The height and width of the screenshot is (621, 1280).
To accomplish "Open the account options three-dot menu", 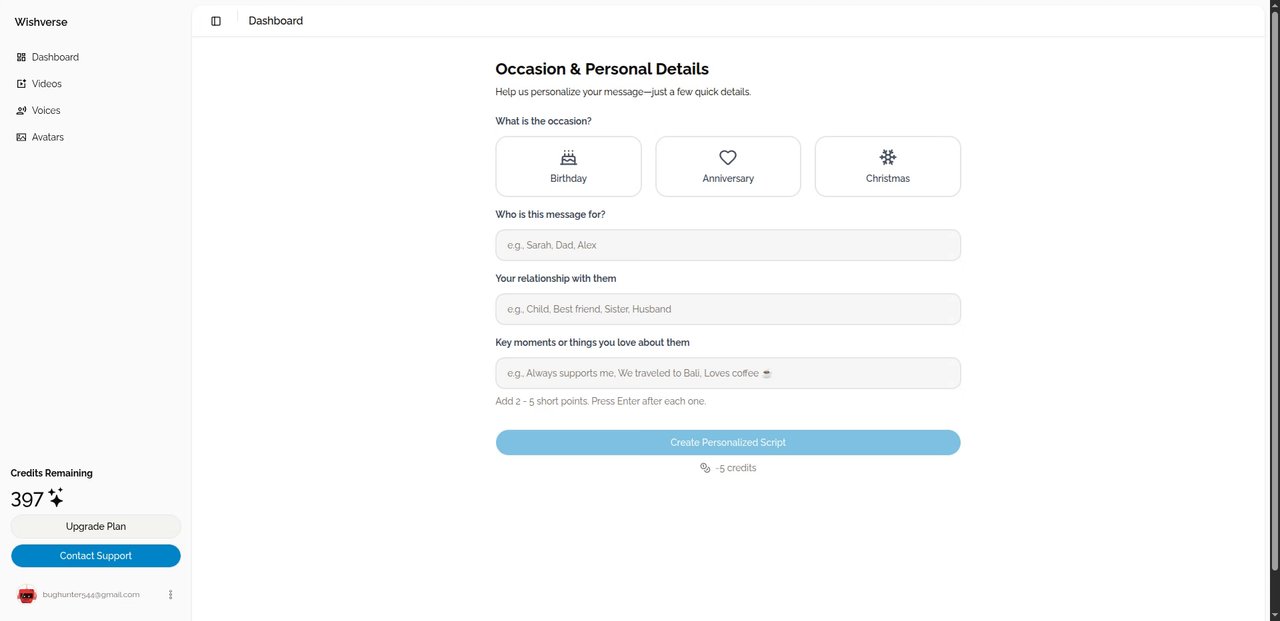I will point(171,595).
